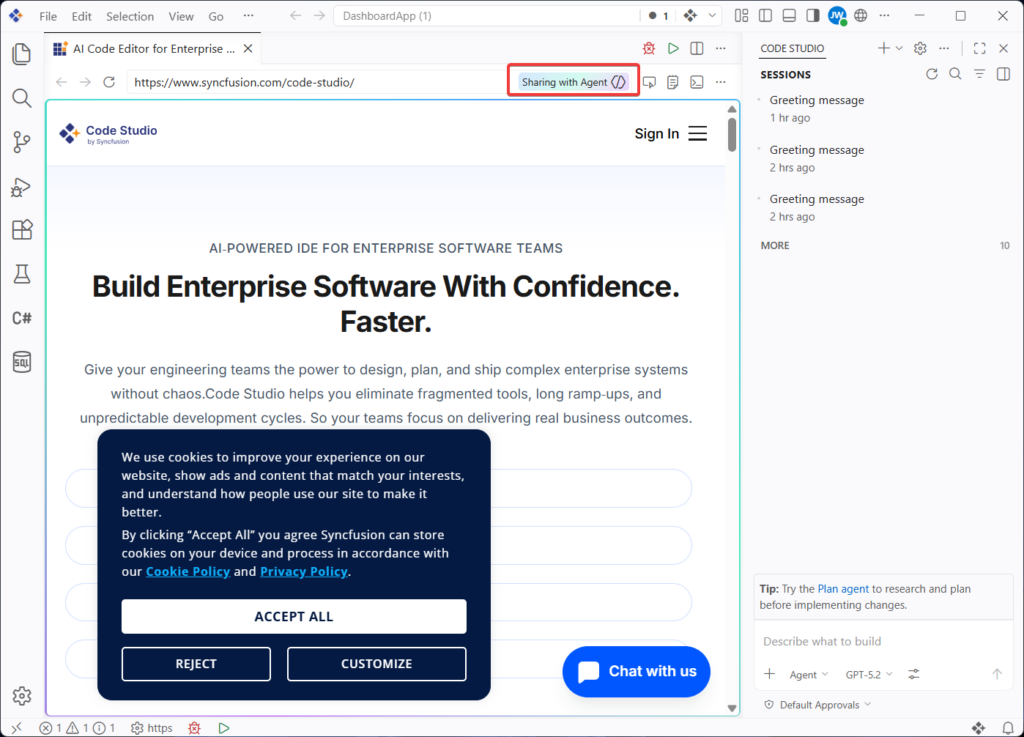This screenshot has width=1024, height=737.
Task: Expand the Default Approvals dropdown
Action: [818, 705]
